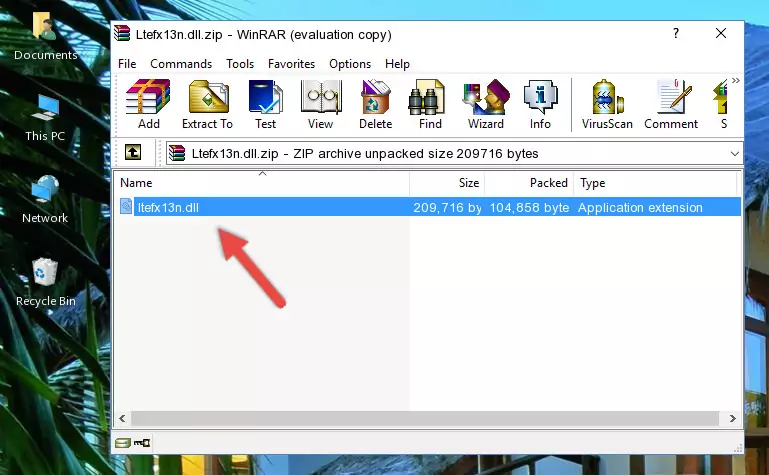The image size is (769, 475).
Task: Click the 209,716 size cell
Action: click(x=447, y=207)
